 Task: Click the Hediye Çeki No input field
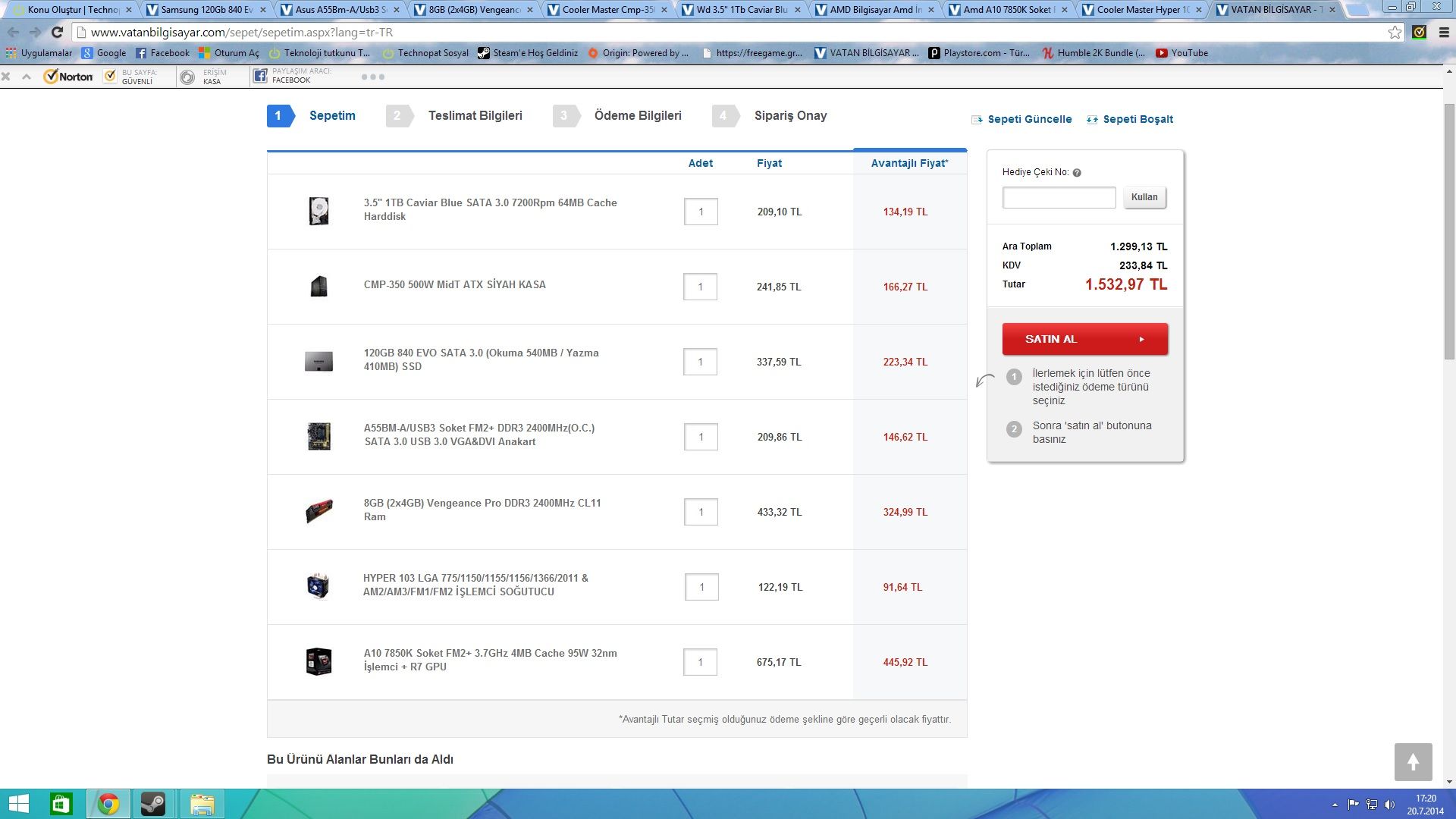tap(1059, 197)
